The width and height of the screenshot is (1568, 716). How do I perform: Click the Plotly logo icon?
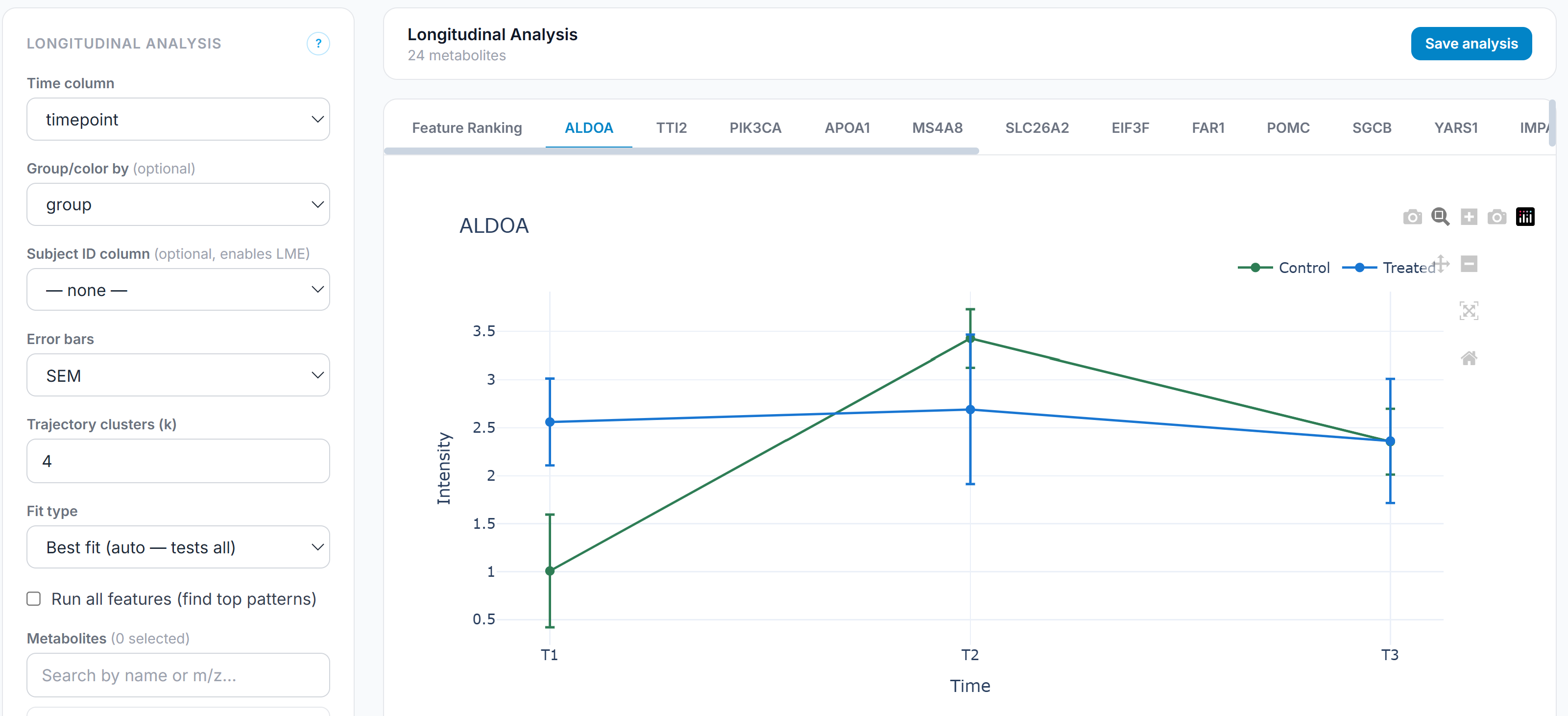click(x=1524, y=217)
